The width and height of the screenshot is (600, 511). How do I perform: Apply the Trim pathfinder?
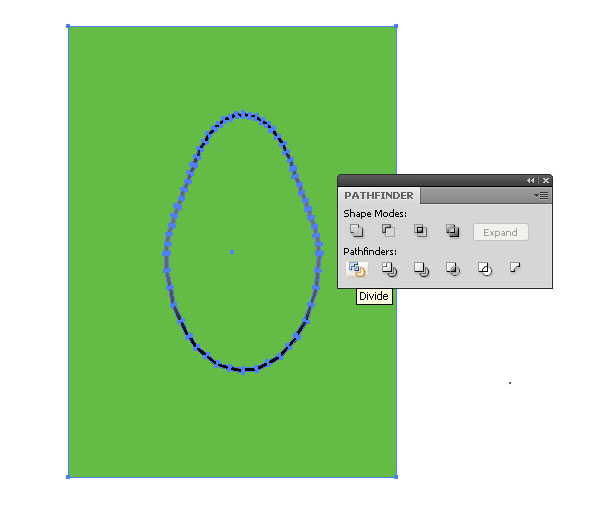click(x=389, y=269)
